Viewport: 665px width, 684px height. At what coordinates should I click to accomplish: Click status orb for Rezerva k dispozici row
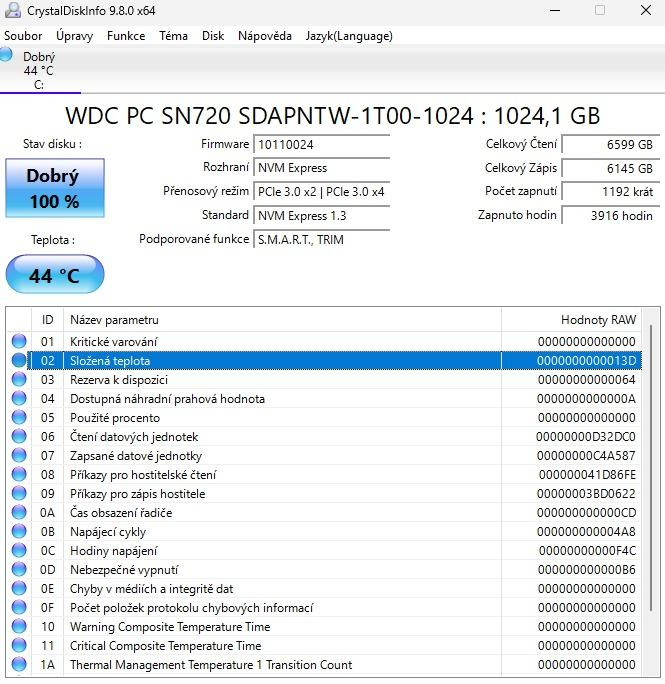click(19, 380)
